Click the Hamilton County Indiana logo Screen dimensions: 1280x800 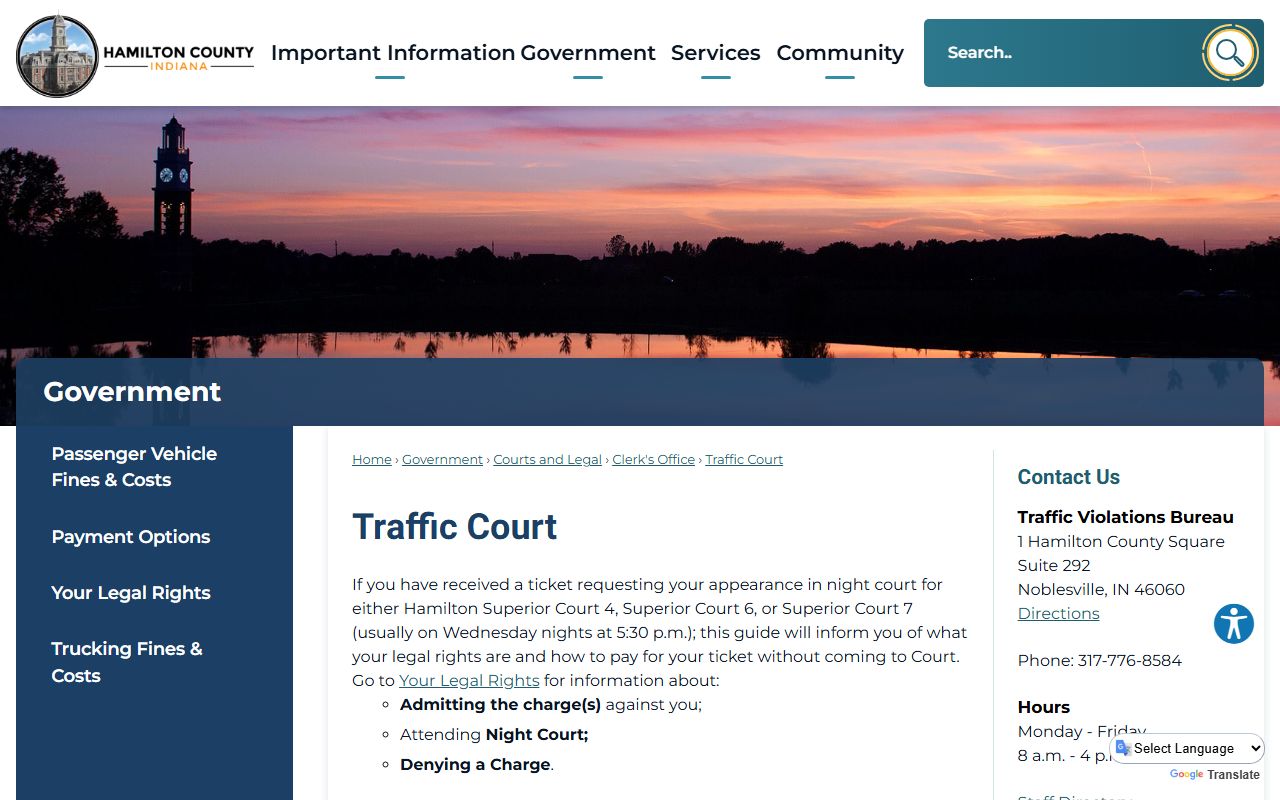135,56
